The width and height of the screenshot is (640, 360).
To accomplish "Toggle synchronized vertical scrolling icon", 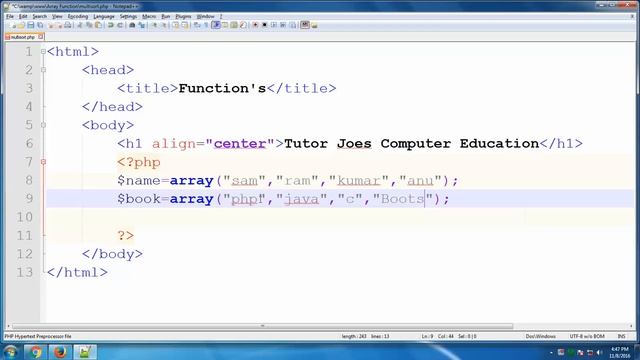I will pos(176,25).
